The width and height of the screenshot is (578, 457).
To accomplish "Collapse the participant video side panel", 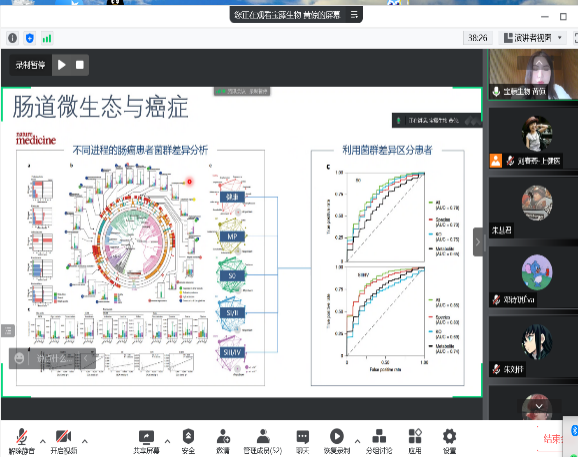I will [478, 242].
